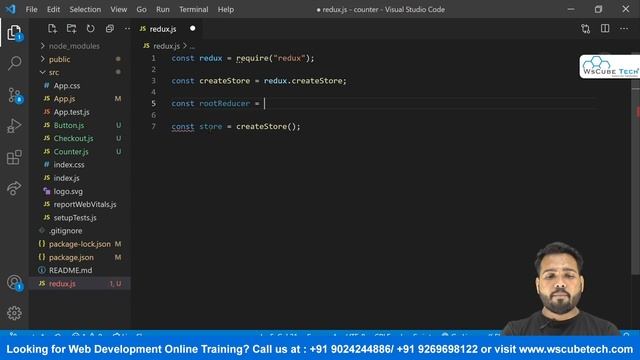The image size is (640, 360).
Task: Open the Search view in activity bar
Action: (14, 63)
